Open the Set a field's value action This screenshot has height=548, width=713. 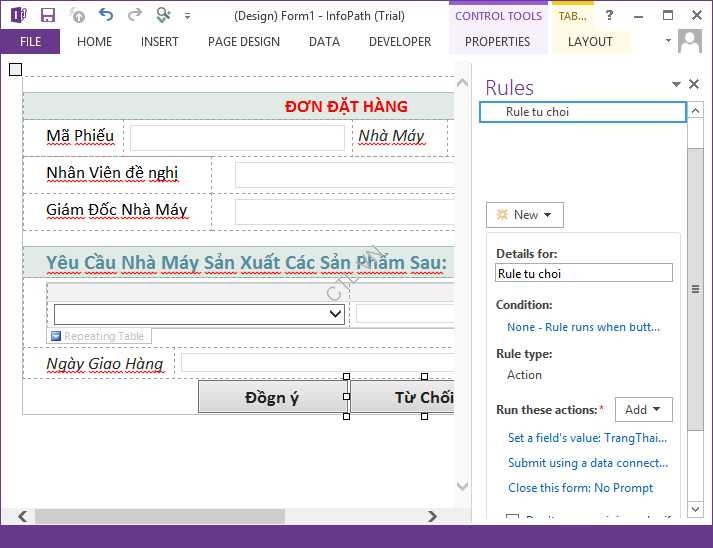tap(587, 438)
